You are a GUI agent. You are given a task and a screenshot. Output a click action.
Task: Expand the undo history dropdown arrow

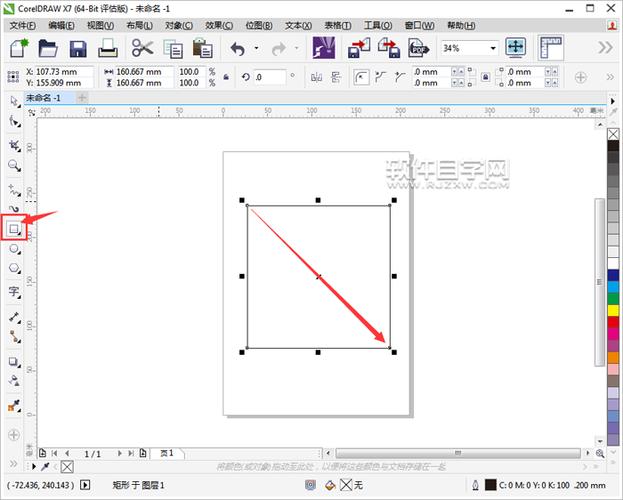[x=256, y=48]
